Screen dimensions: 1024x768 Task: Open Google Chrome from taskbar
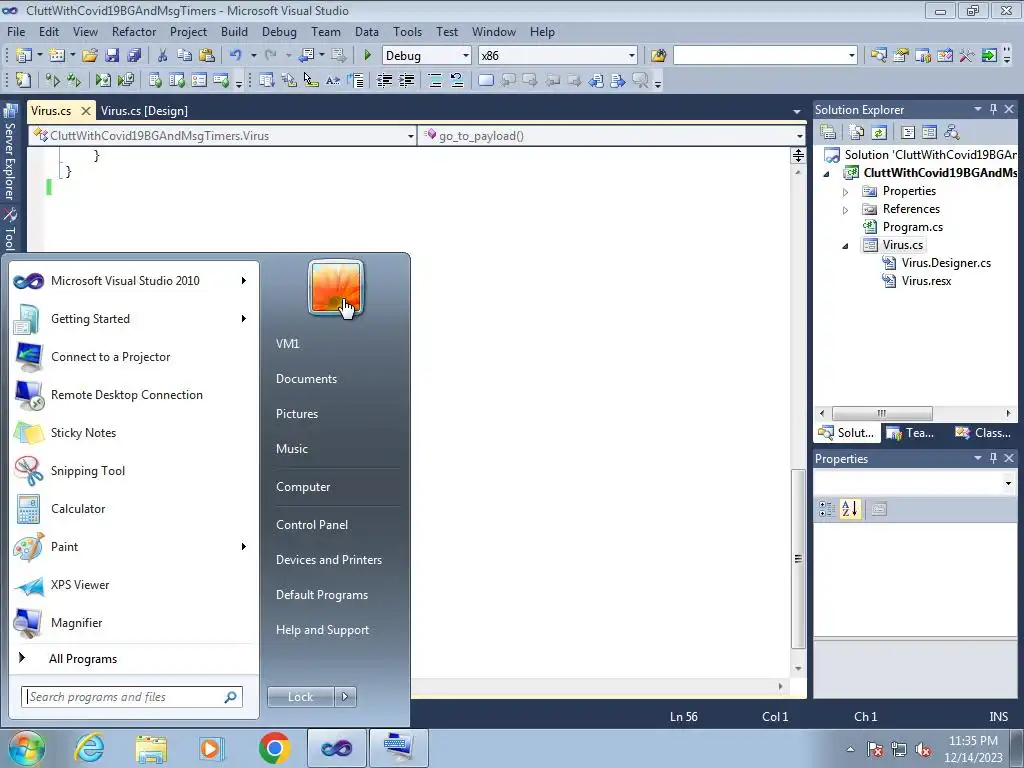[274, 748]
